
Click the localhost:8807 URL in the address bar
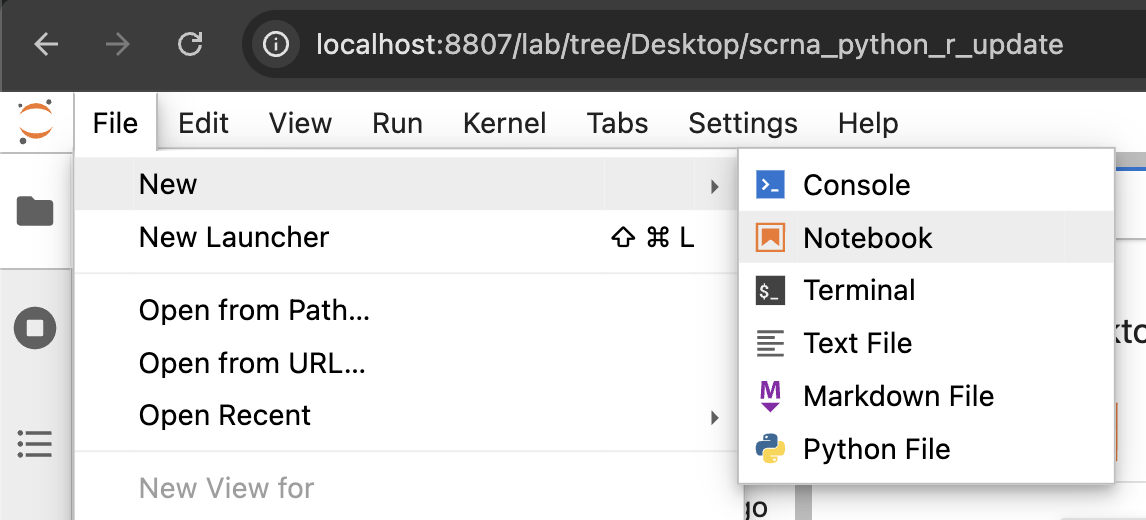coord(689,45)
